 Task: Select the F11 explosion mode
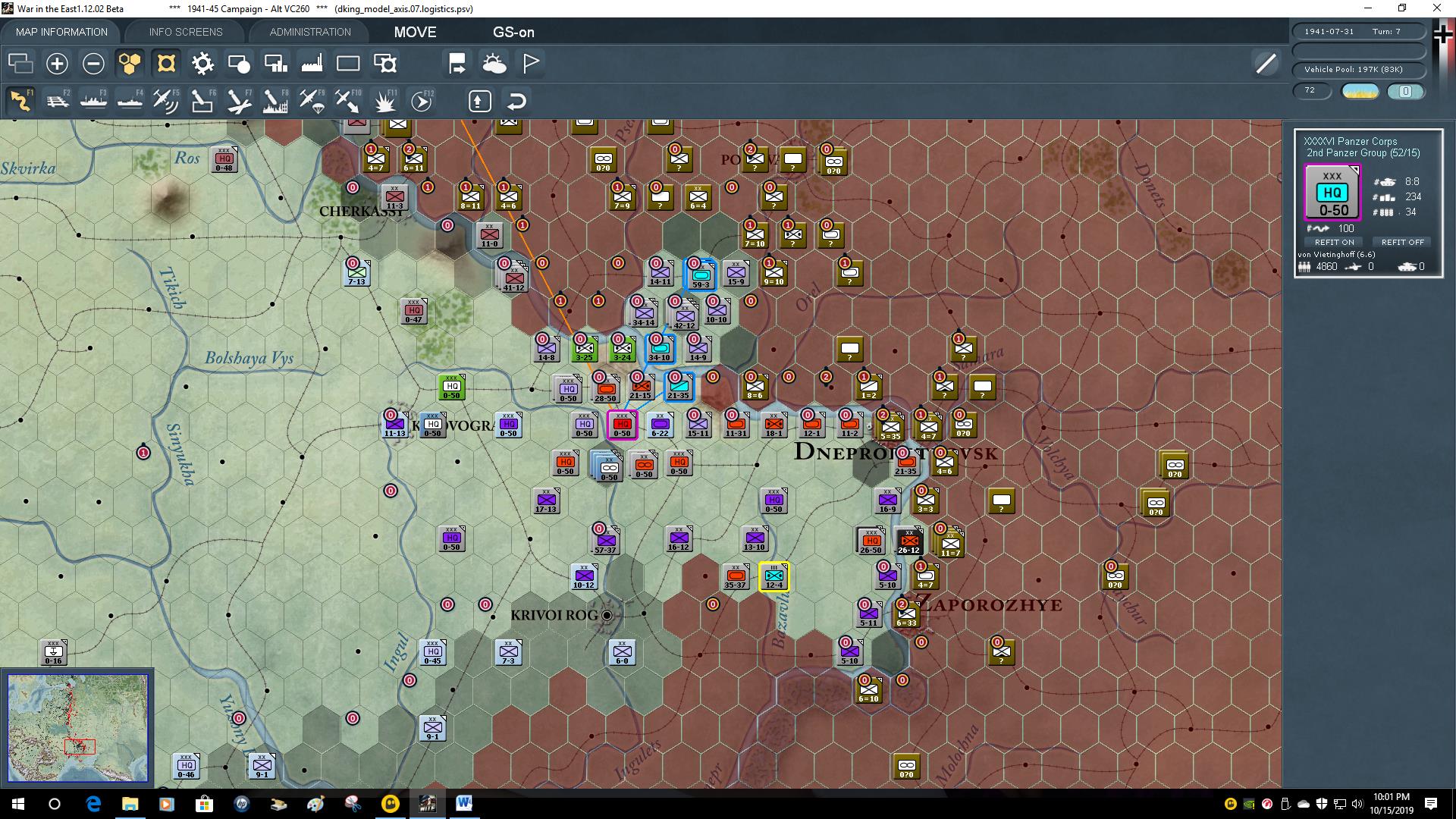click(385, 101)
